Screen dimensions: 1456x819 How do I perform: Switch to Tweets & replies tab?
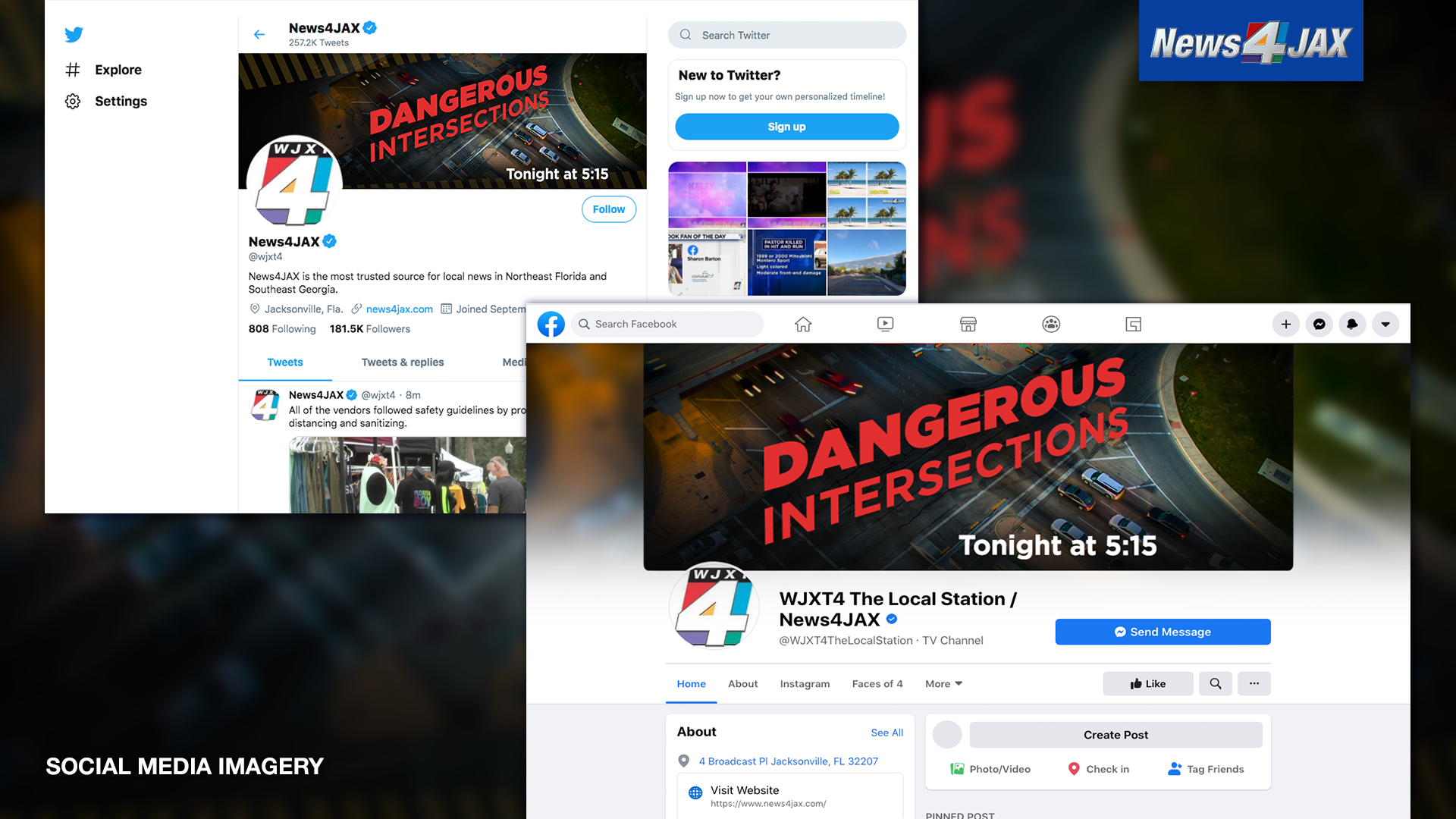click(403, 362)
